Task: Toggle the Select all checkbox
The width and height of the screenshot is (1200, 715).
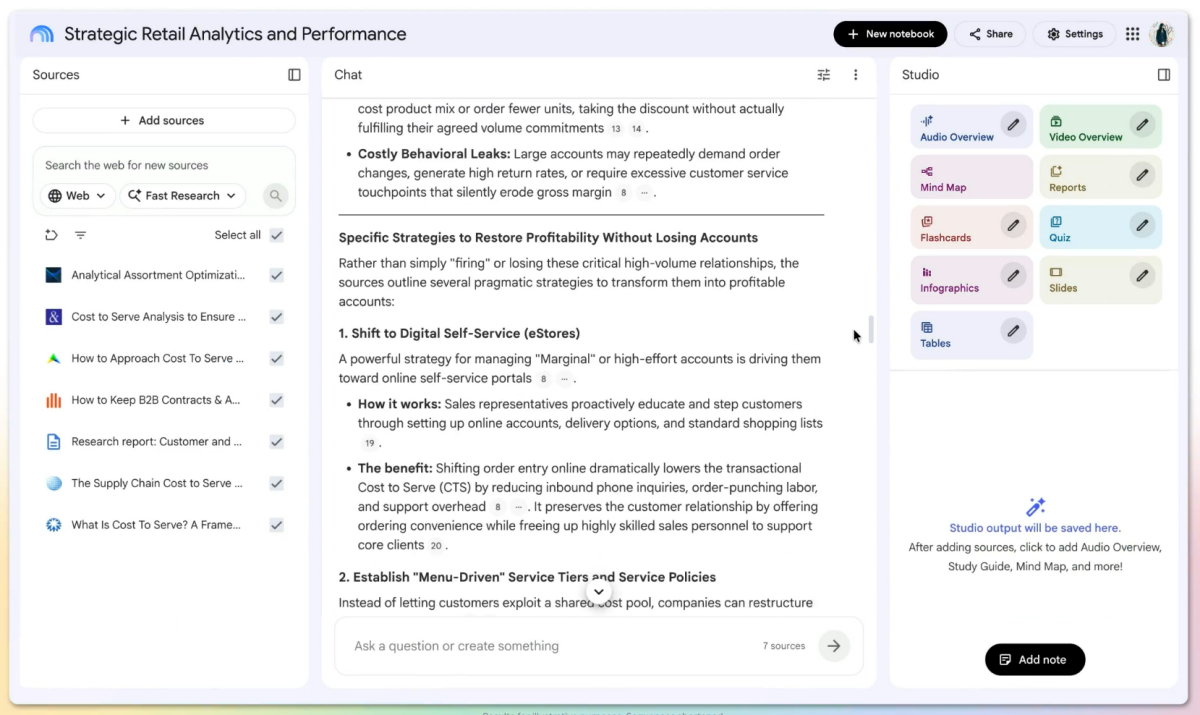Action: [x=276, y=235]
